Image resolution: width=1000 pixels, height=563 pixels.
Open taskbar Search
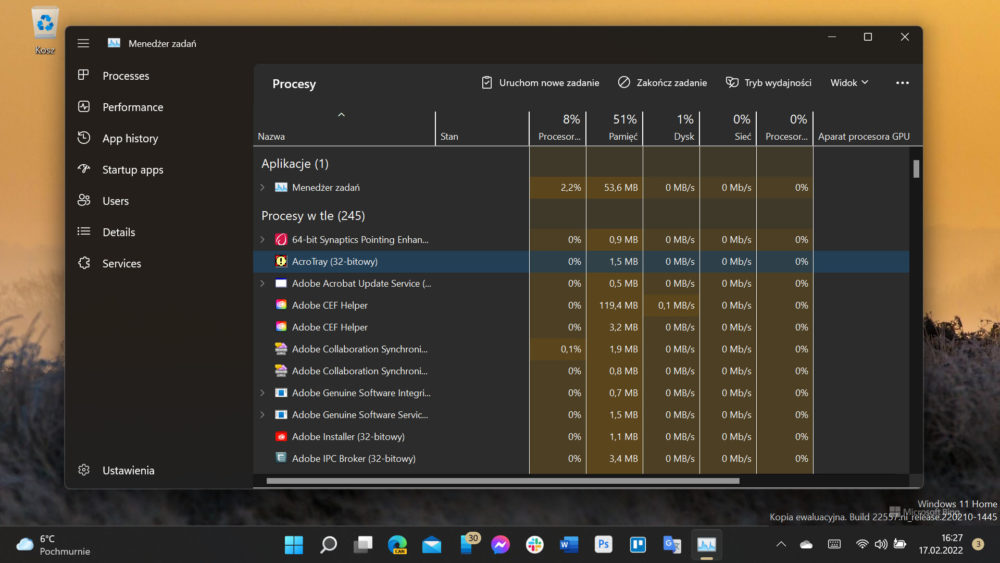[328, 545]
